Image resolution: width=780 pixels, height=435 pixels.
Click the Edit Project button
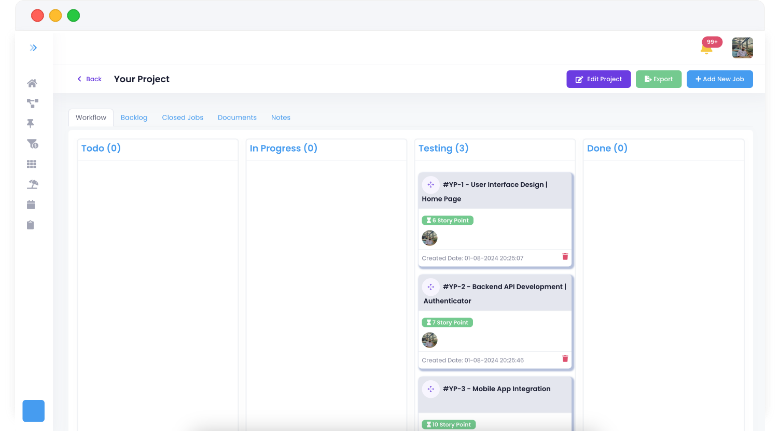598,79
